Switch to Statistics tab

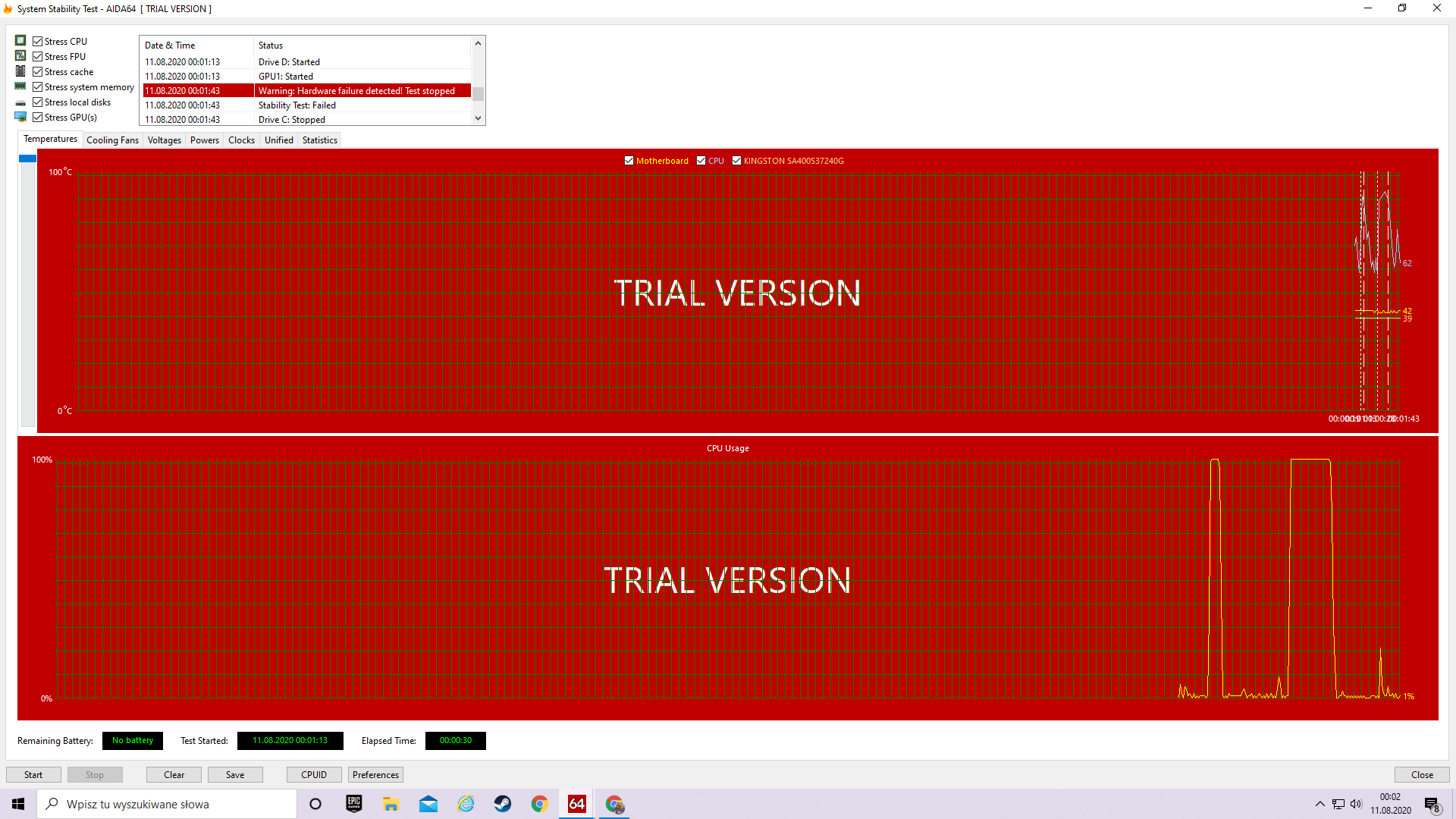pos(319,140)
